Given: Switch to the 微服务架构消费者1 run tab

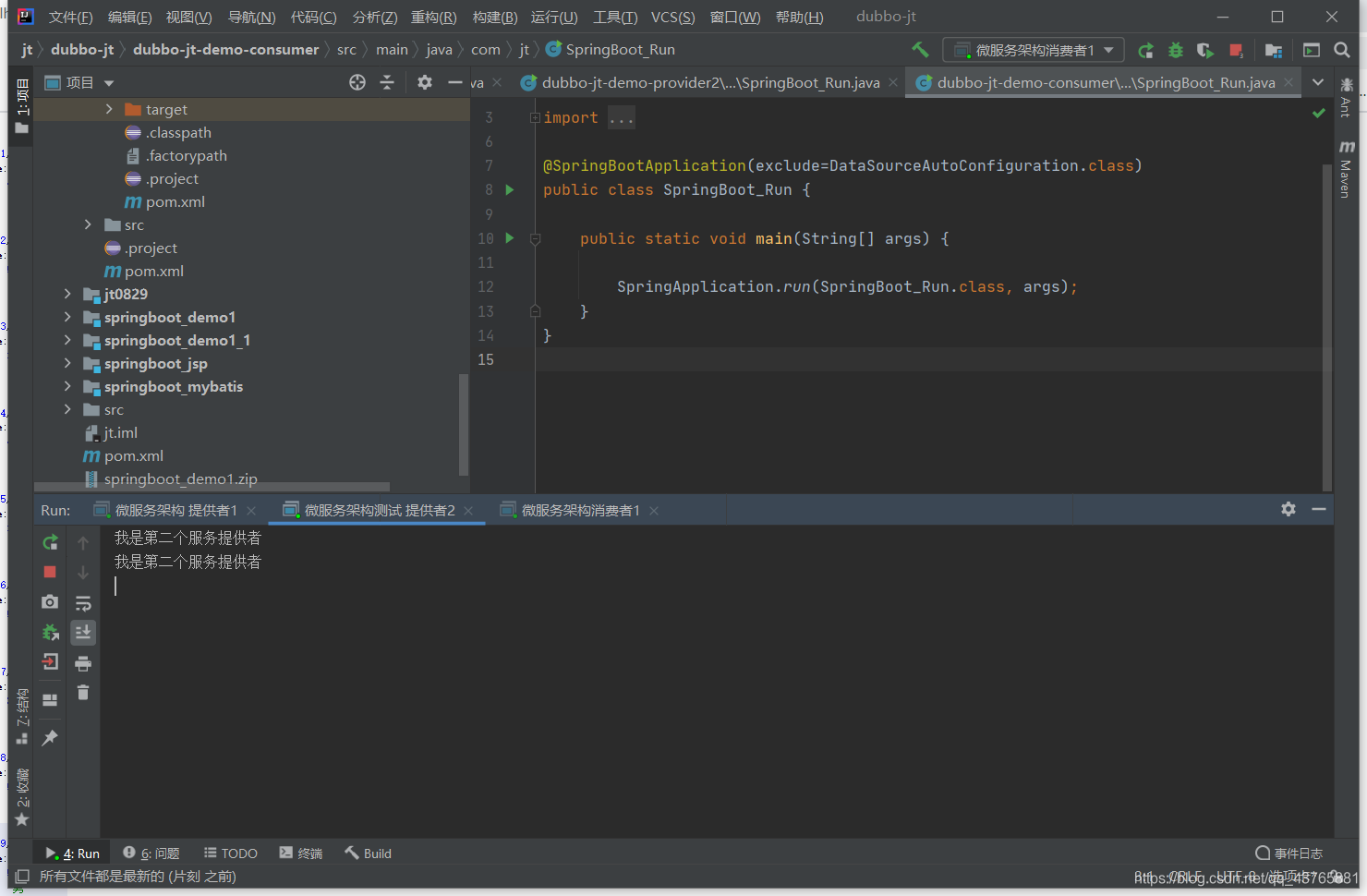Looking at the screenshot, I should (x=580, y=510).
